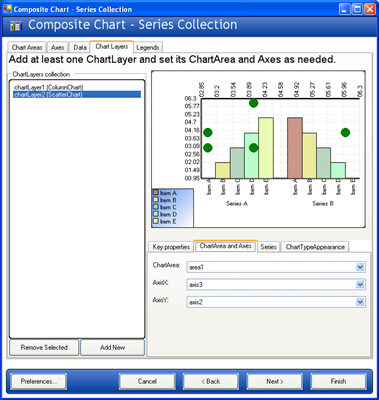Open Preferences dialog

click(x=39, y=381)
